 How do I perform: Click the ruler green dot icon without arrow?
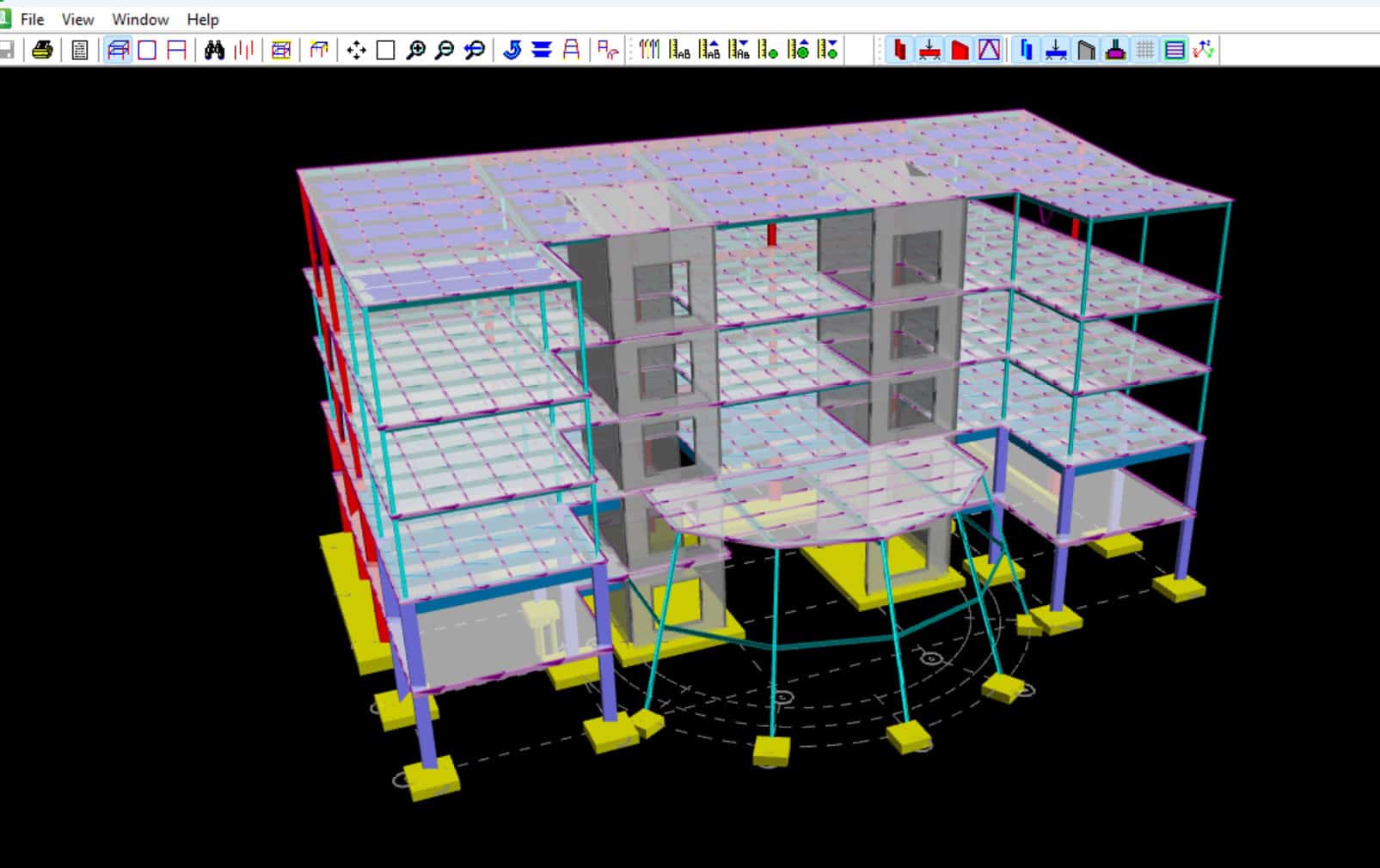coord(769,50)
